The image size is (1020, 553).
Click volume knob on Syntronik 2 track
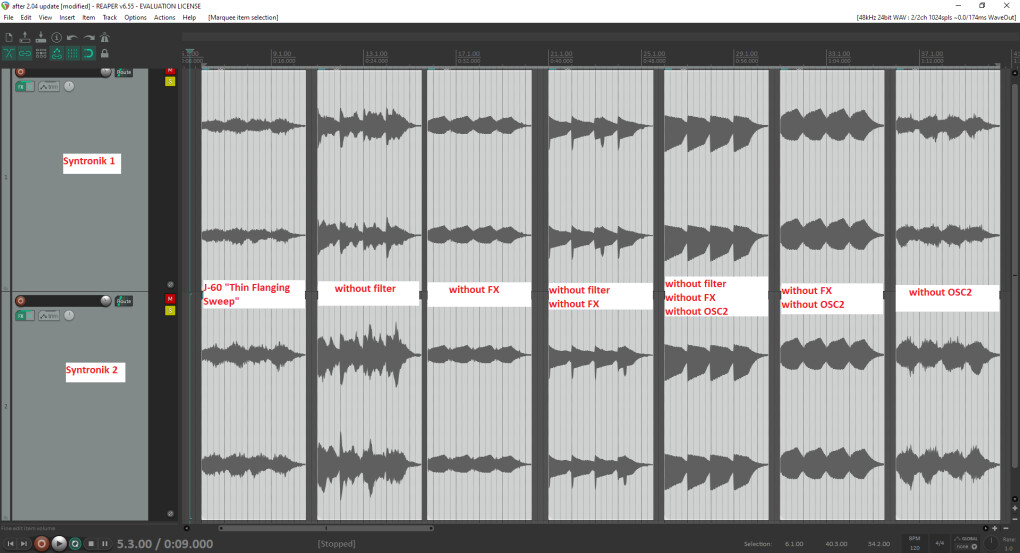click(x=105, y=301)
